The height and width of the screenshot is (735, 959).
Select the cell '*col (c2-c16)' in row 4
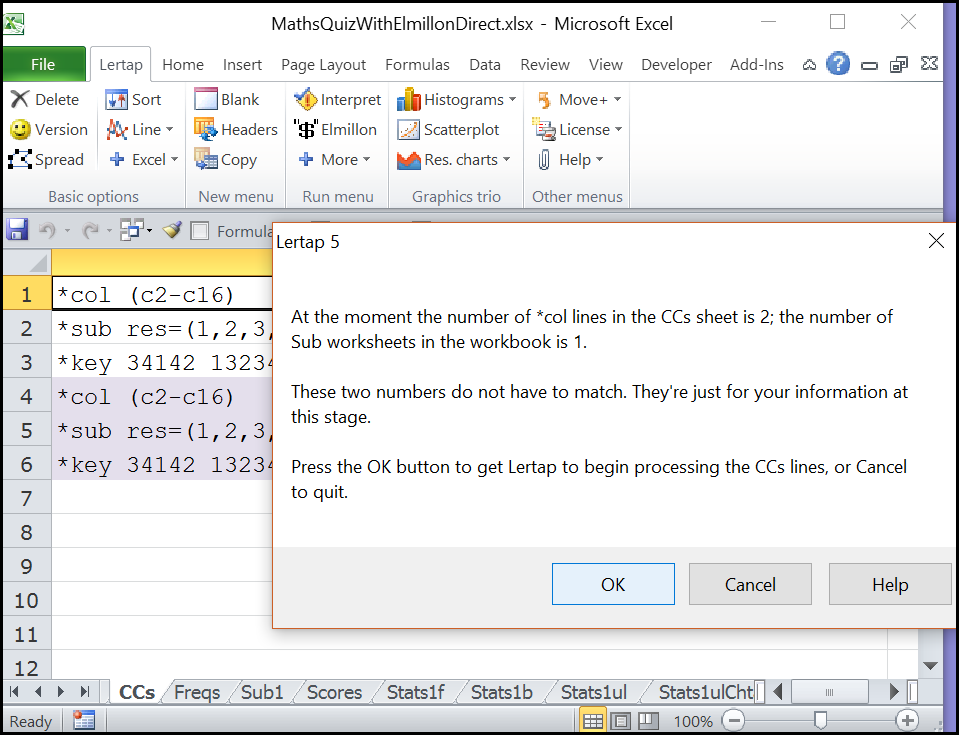coord(162,397)
